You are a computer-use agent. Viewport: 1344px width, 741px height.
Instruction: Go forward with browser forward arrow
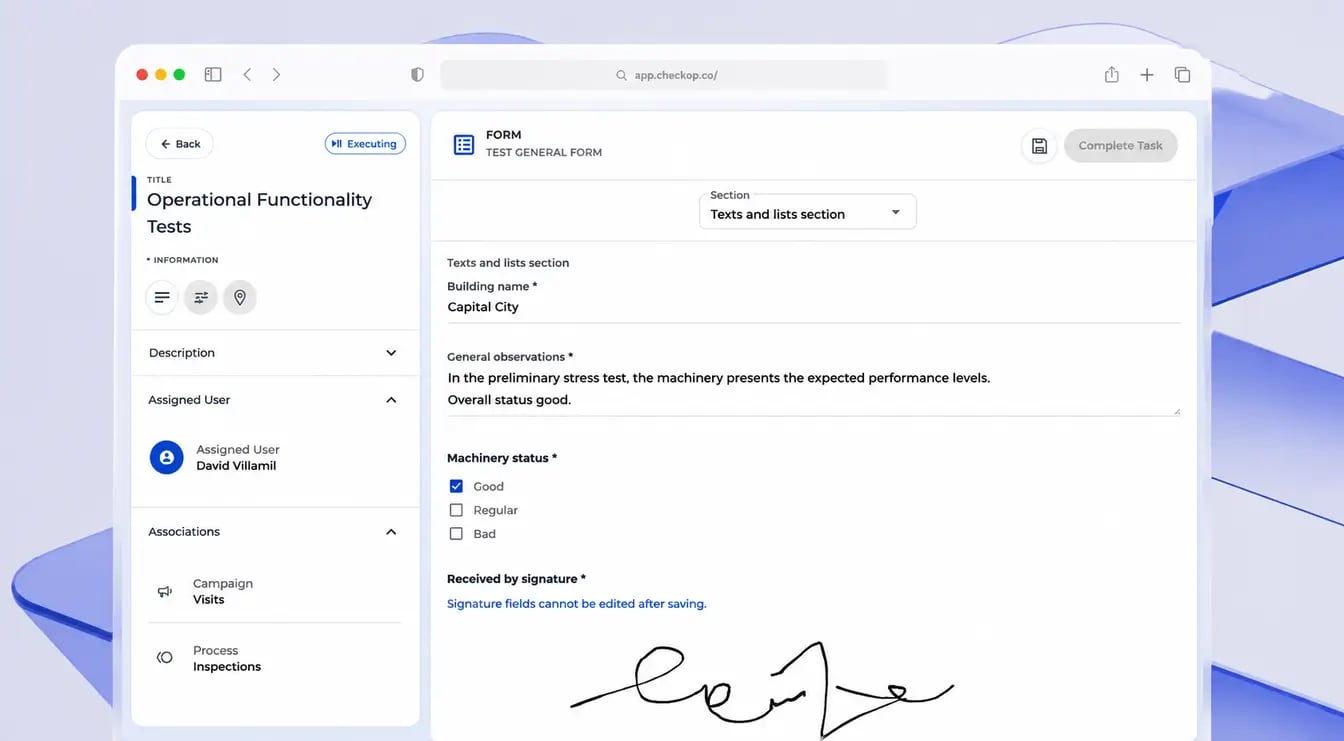(276, 75)
